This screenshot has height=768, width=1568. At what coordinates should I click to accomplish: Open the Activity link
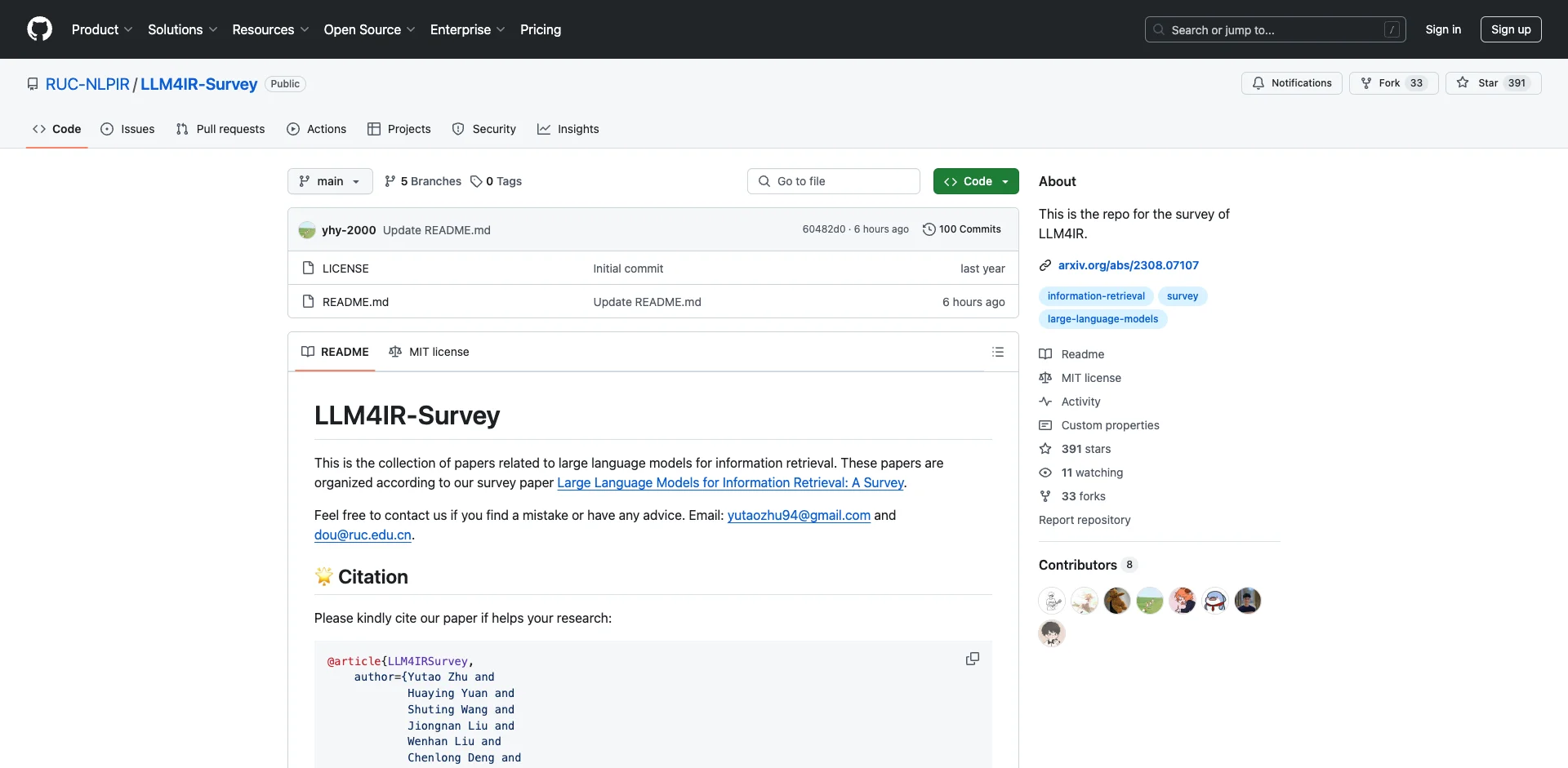(x=1070, y=402)
